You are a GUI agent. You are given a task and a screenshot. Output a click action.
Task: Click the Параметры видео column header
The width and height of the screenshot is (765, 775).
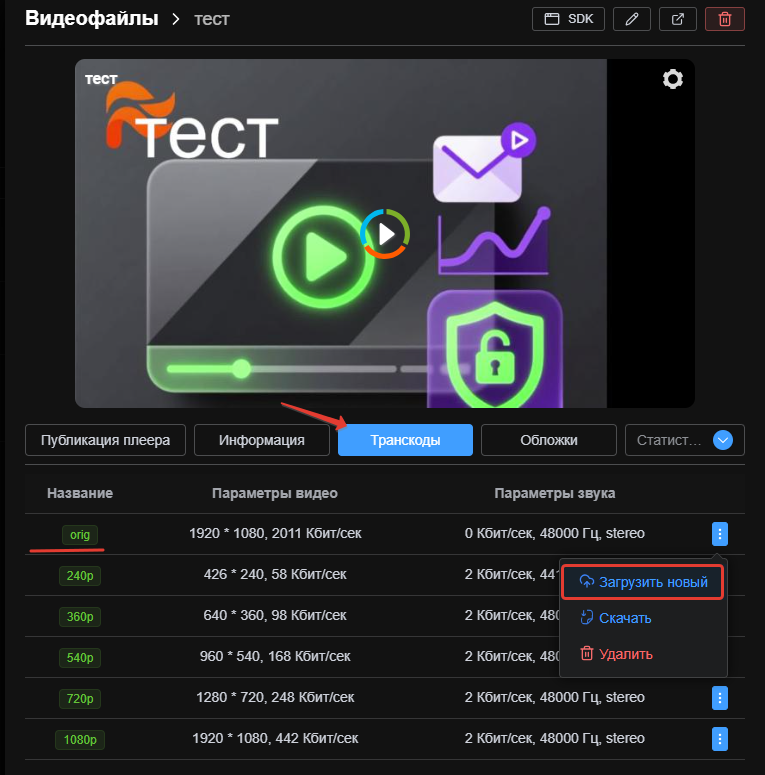click(275, 493)
